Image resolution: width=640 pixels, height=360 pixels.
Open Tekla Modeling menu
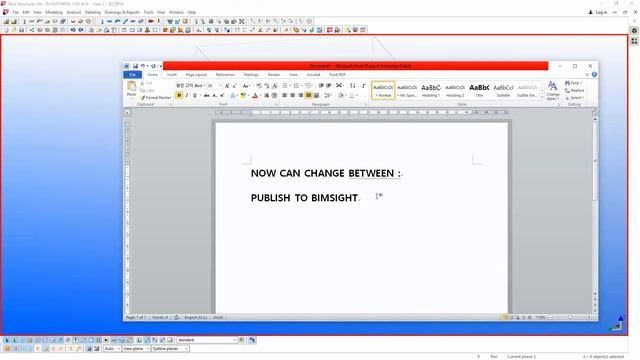click(x=54, y=12)
